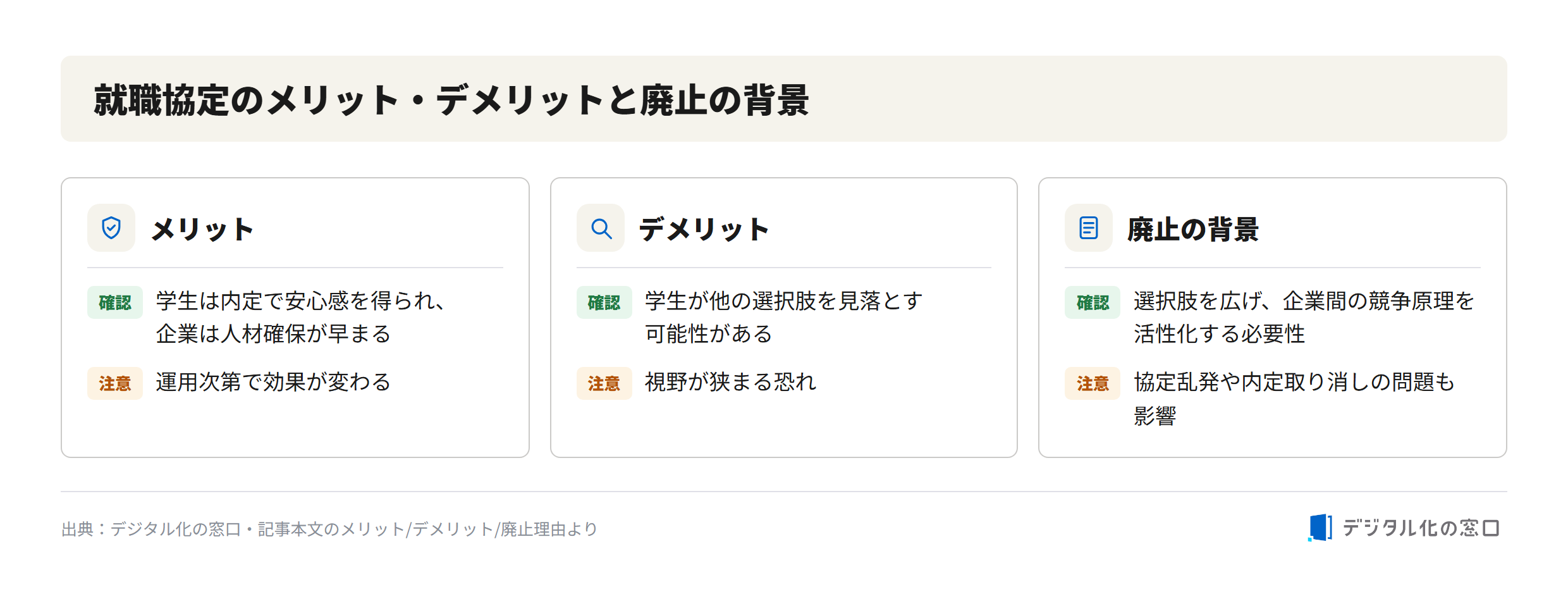
Task: Click the text 視野が狭まる恐れ
Action: [x=730, y=382]
